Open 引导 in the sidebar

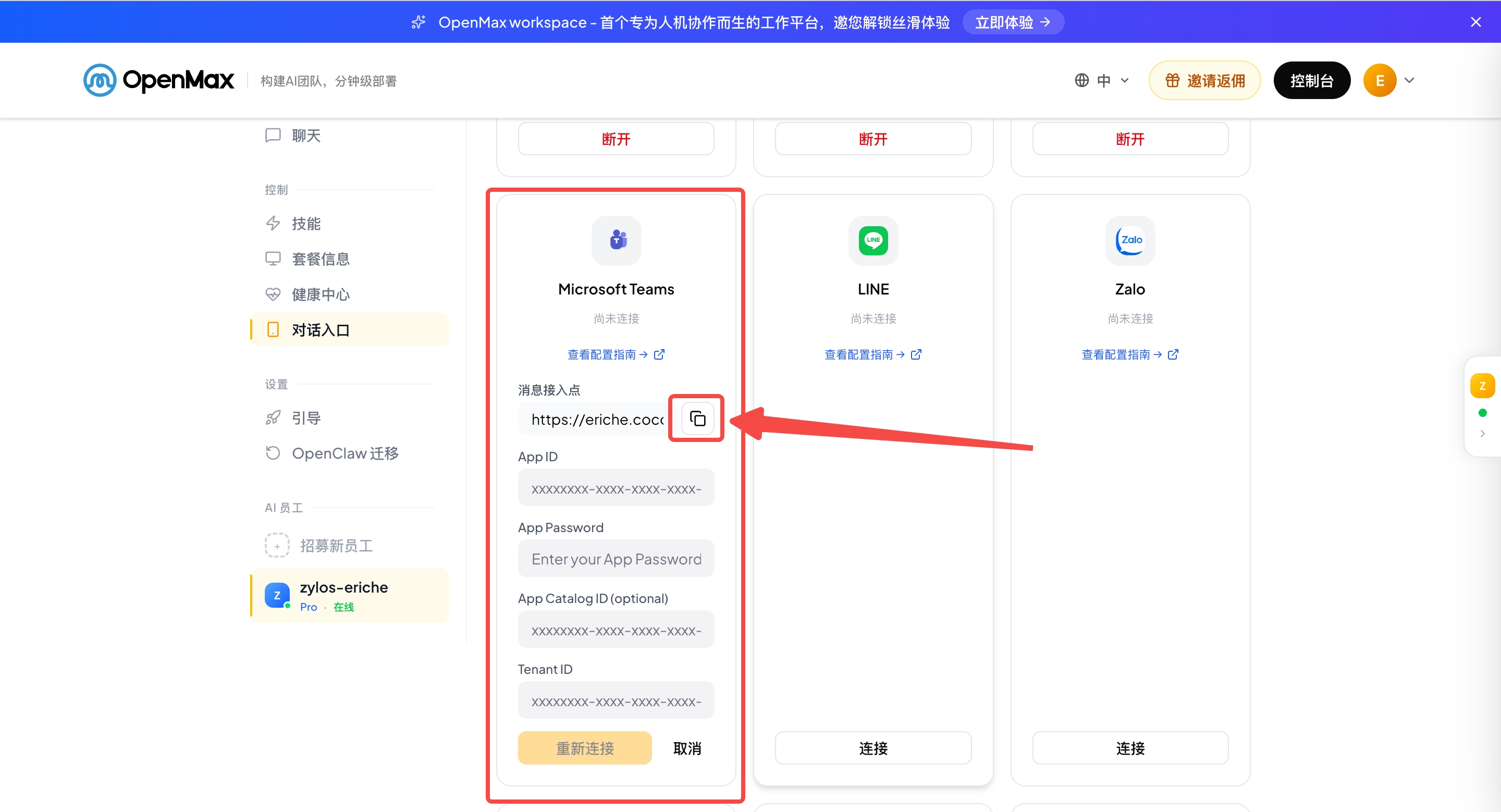350,418
